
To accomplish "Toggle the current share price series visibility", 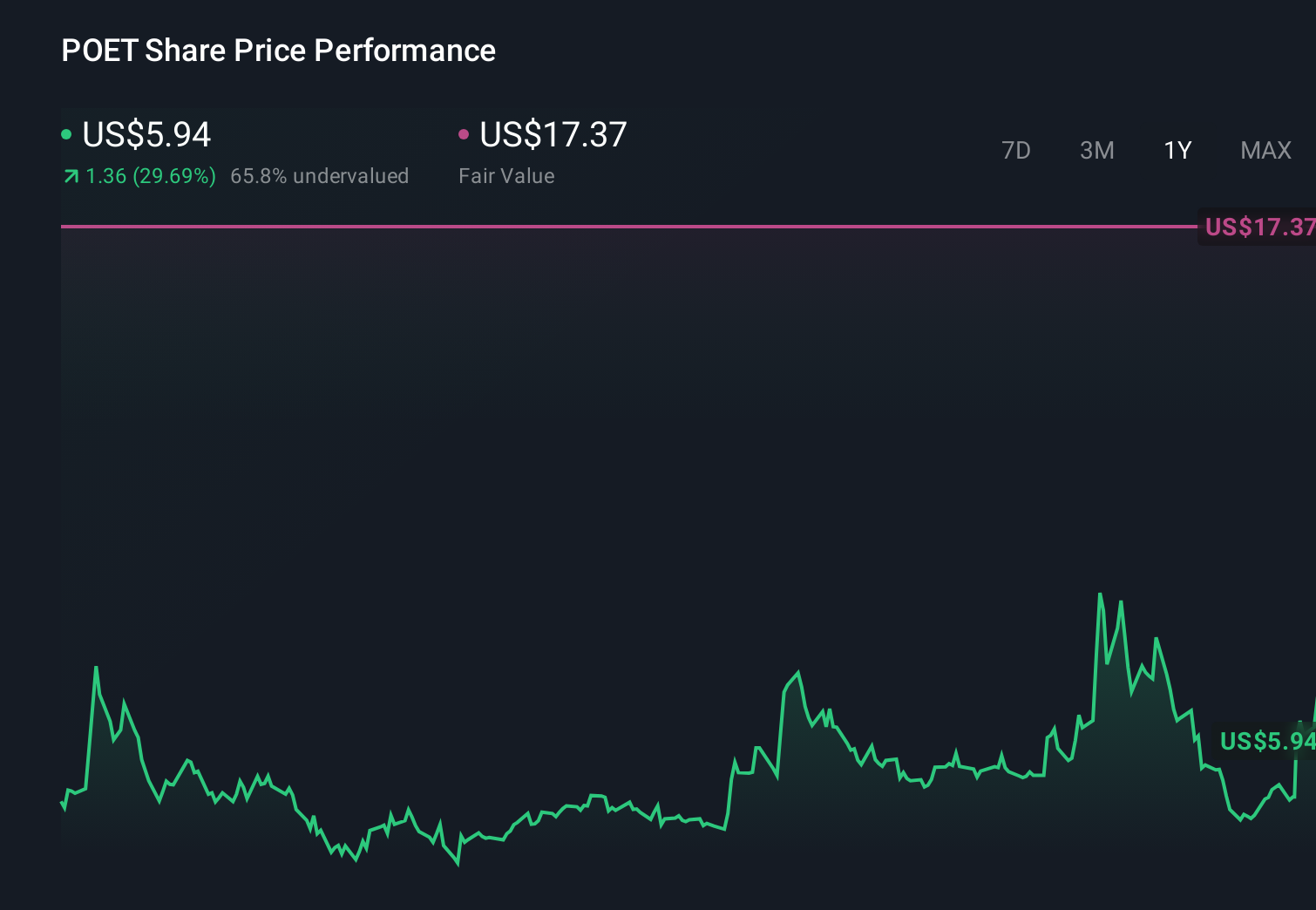I will [x=66, y=133].
